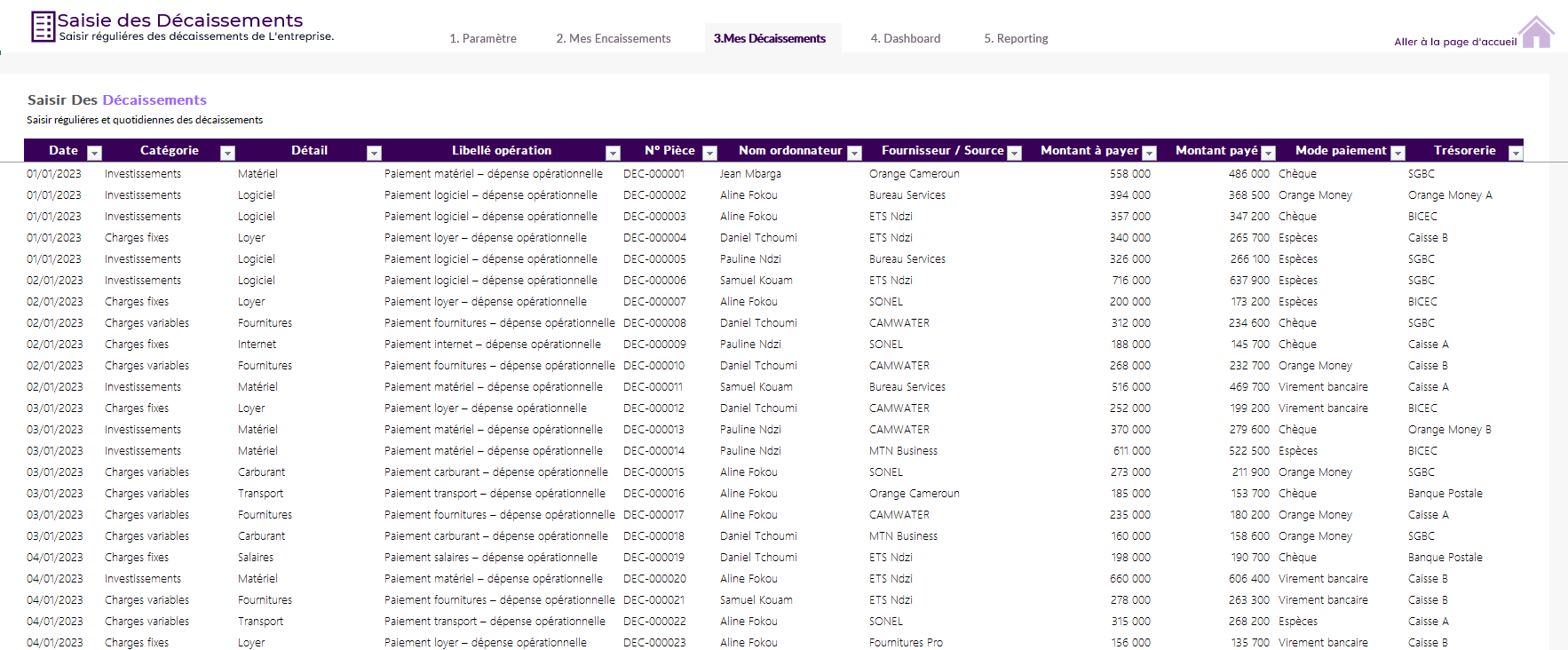This screenshot has height=650, width=1568.
Task: Click the Fournitures Pro supplier cell
Action: point(906,643)
